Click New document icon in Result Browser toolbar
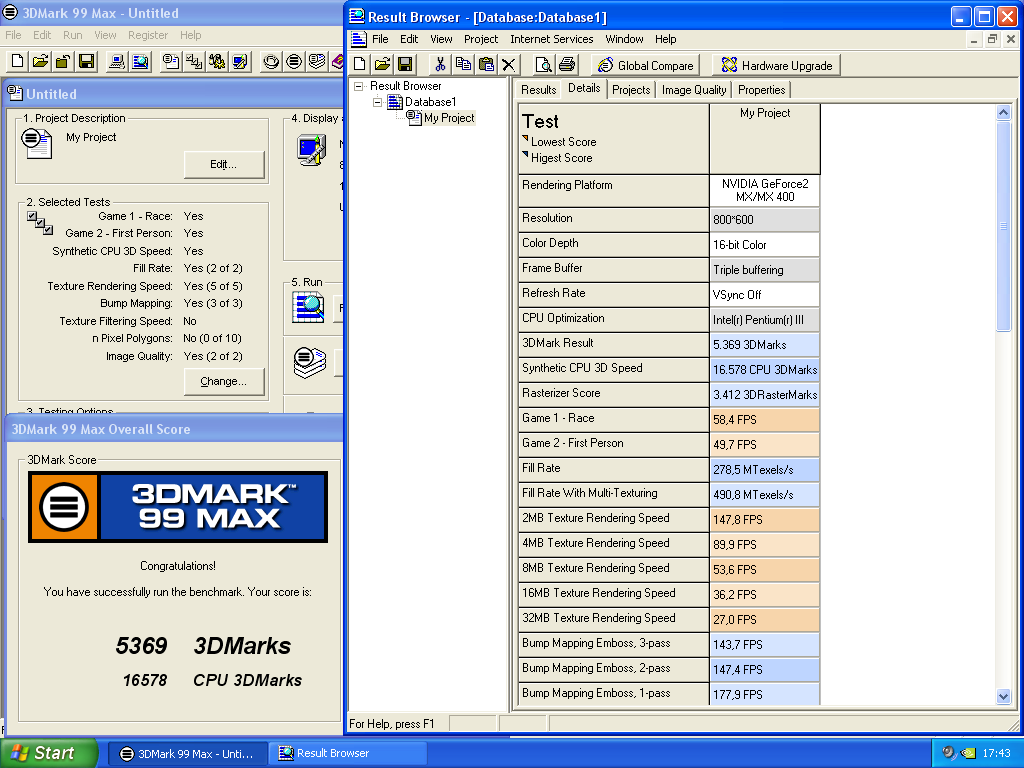Screen dimensions: 1024x768 pos(360,64)
